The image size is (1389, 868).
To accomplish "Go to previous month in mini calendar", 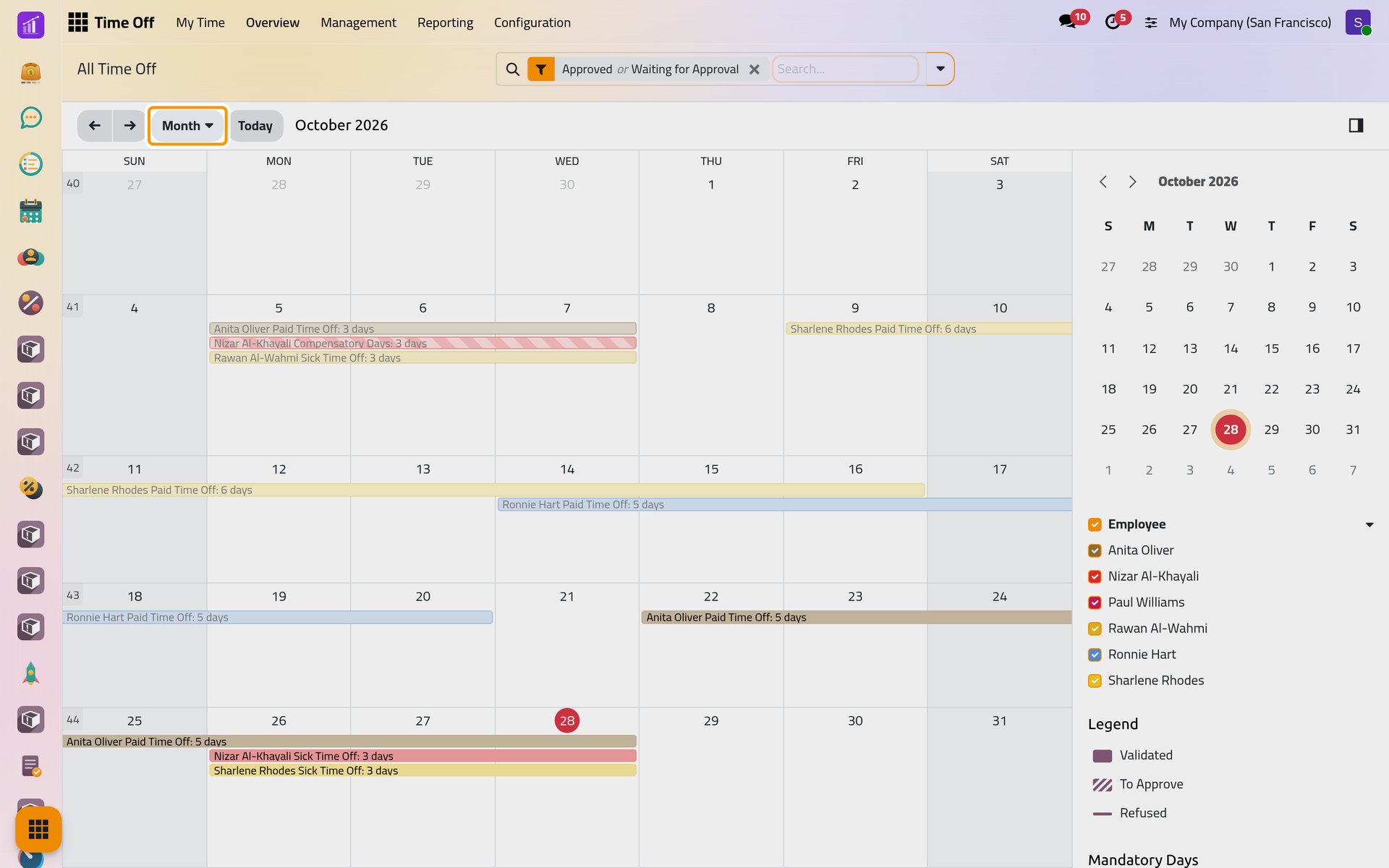I will coord(1103,182).
